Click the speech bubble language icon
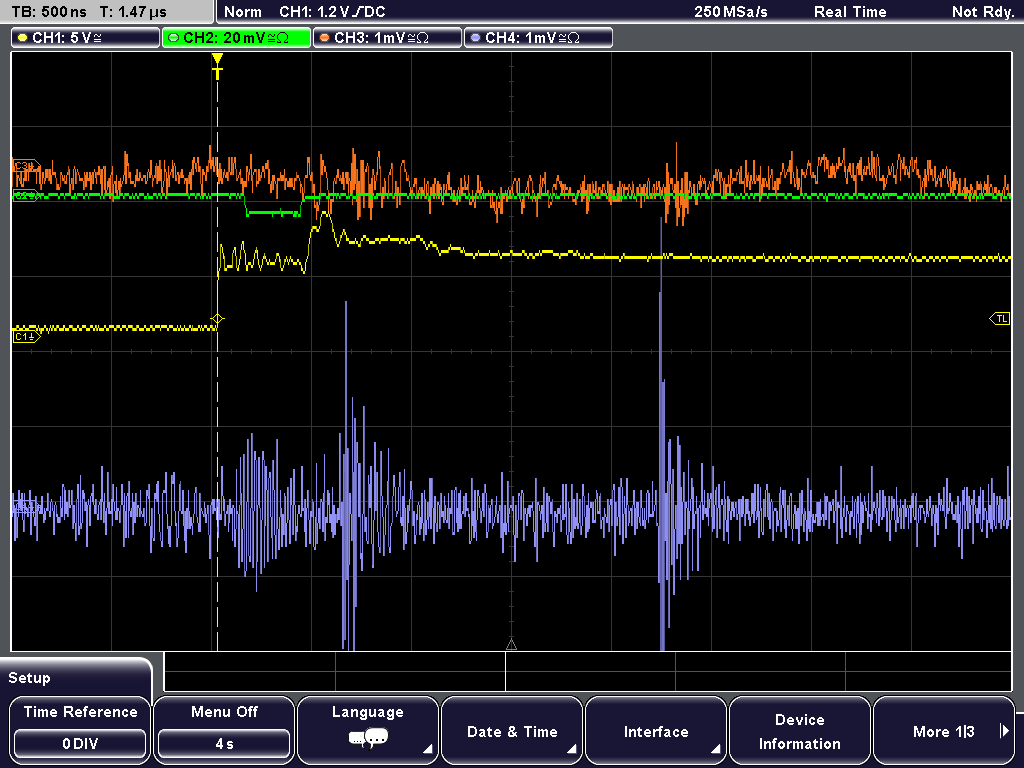1024x768 pixels. 368,739
